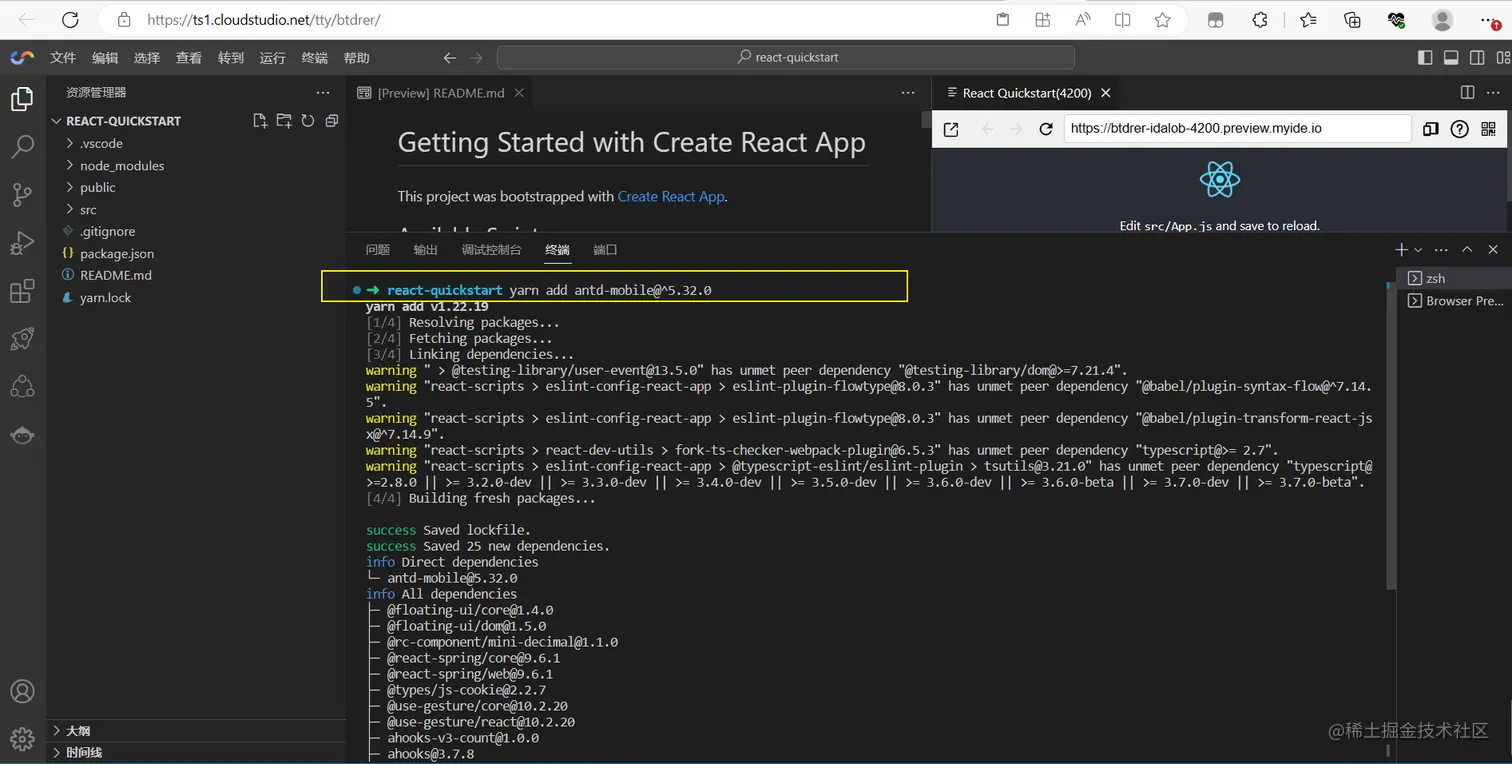The width and height of the screenshot is (1512, 764).
Task: Switch to the 调试控制台 panel tab
Action: point(491,250)
